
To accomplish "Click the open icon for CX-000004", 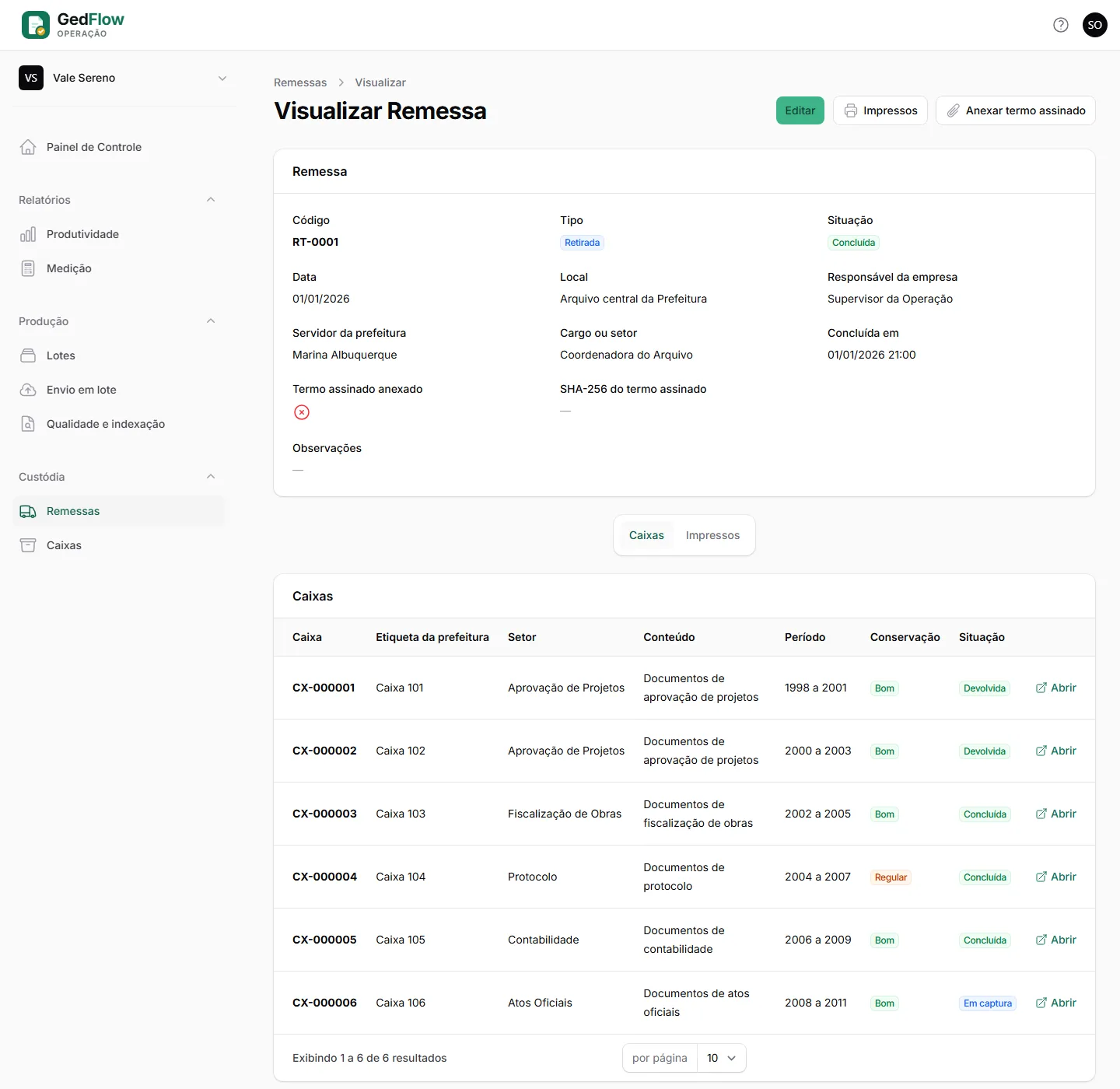I will click(x=1041, y=877).
